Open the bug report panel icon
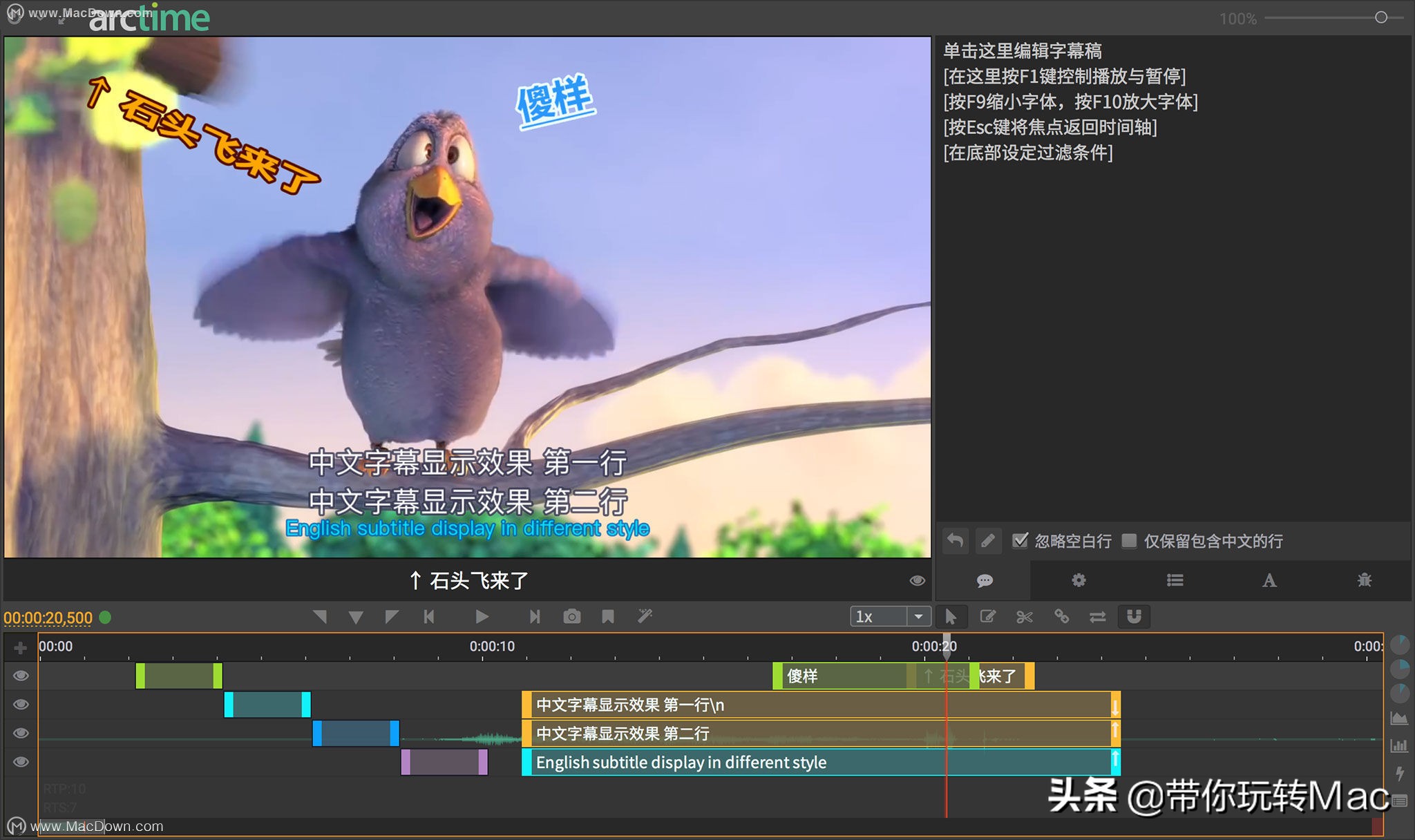The image size is (1415, 840). (x=1363, y=580)
